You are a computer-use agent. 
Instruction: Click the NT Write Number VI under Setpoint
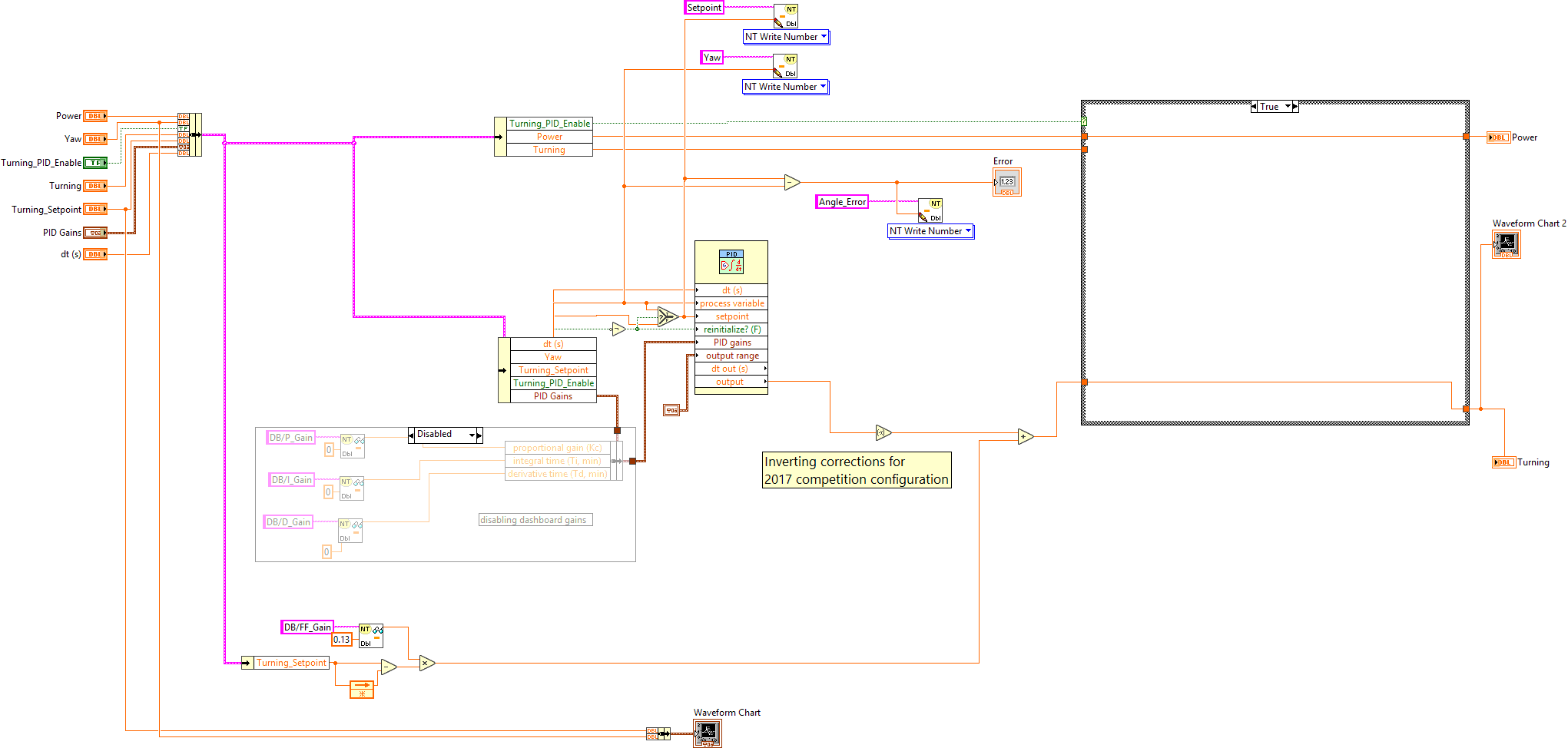tap(786, 15)
